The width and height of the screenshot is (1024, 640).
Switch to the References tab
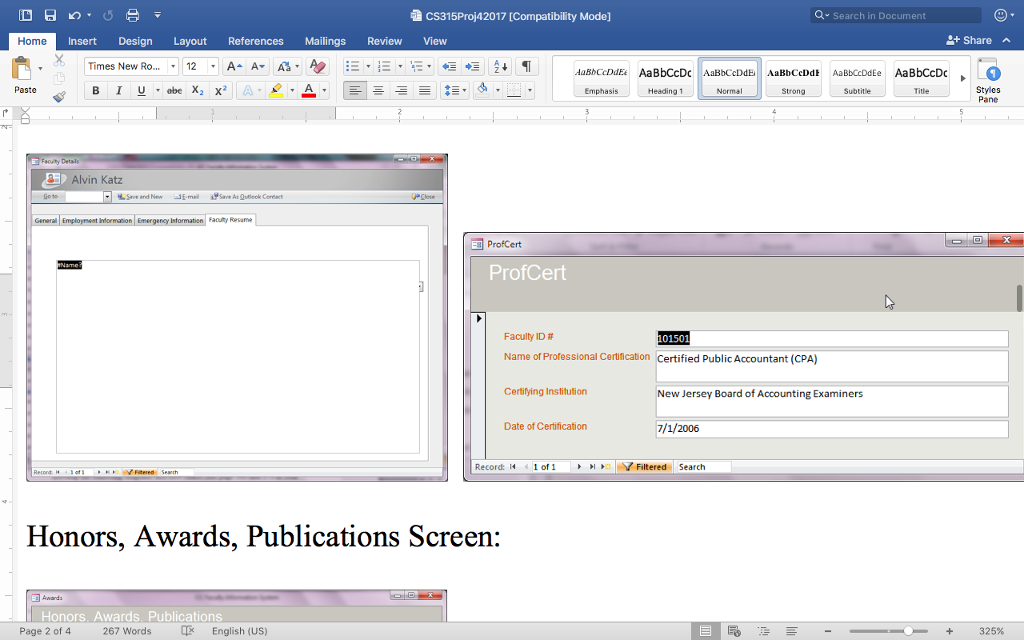256,41
